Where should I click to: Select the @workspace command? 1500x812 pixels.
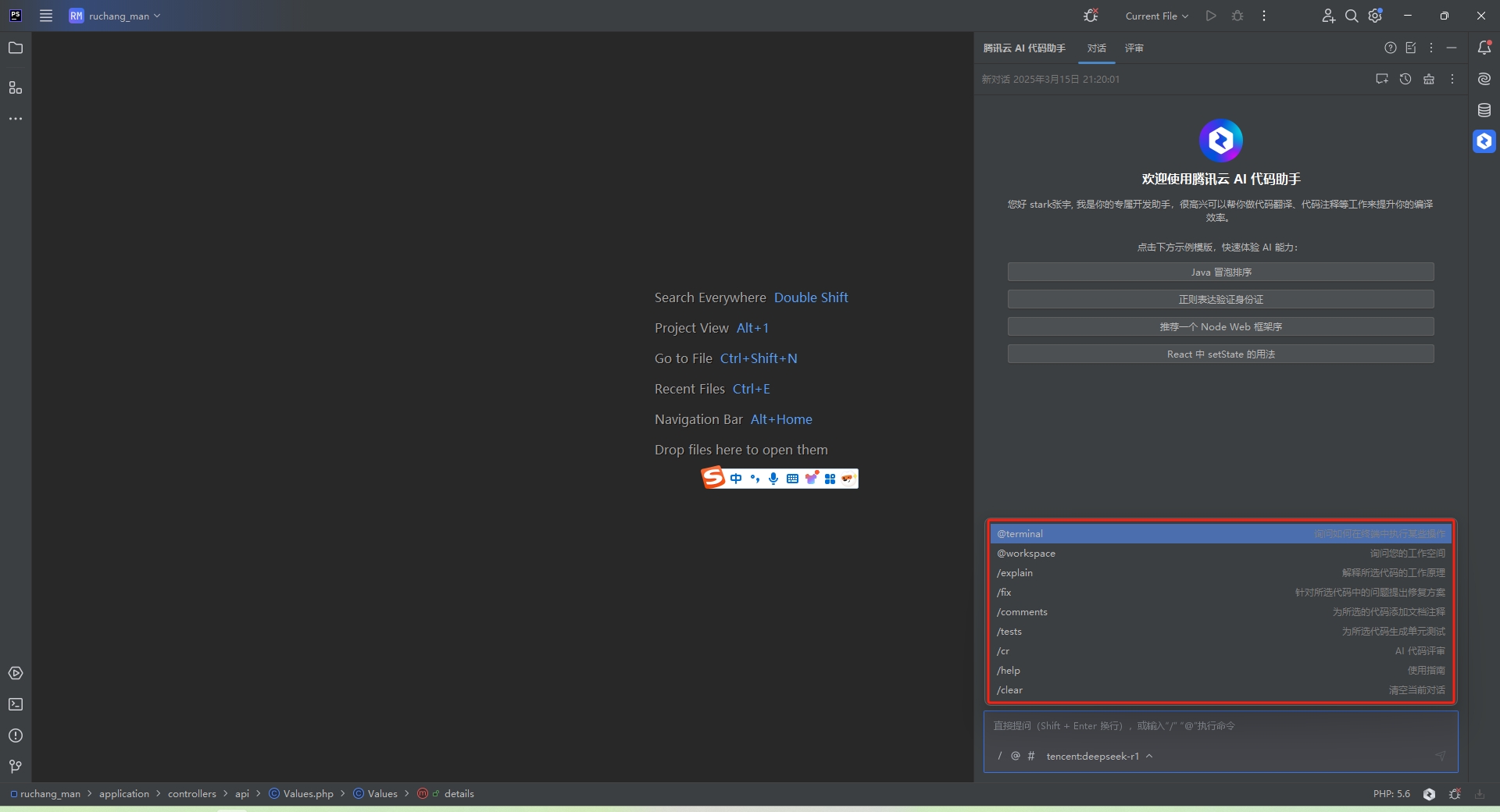pyautogui.click(x=1220, y=554)
